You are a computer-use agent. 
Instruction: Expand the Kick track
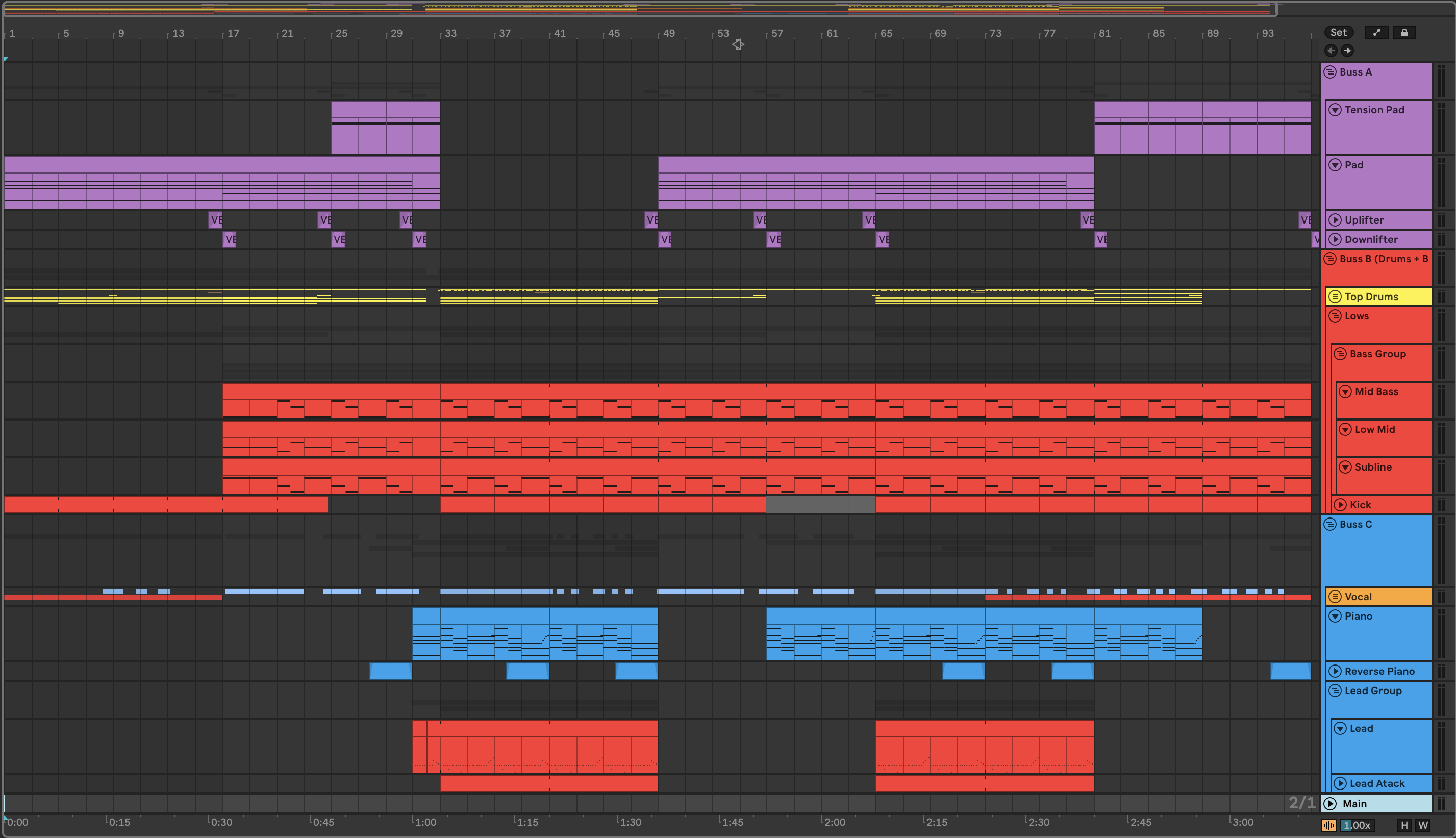point(1340,505)
